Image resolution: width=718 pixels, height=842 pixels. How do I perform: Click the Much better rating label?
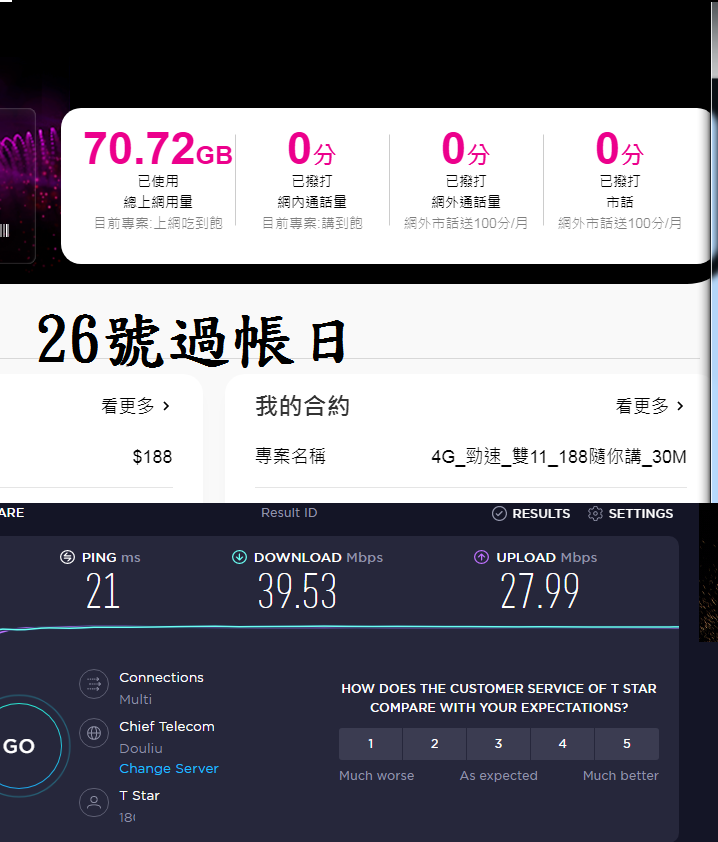(x=620, y=775)
